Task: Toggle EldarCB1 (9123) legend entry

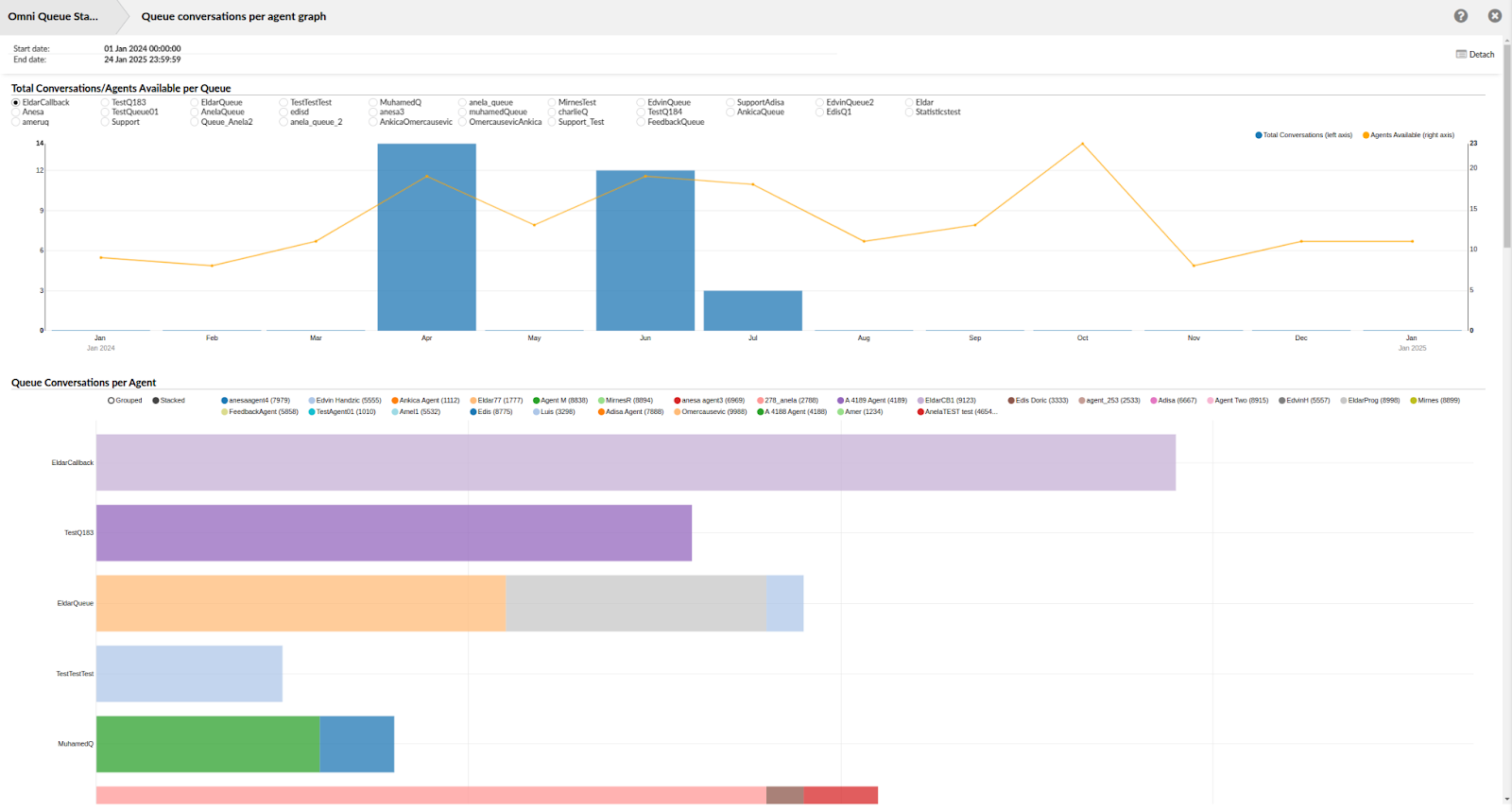Action: [x=947, y=401]
